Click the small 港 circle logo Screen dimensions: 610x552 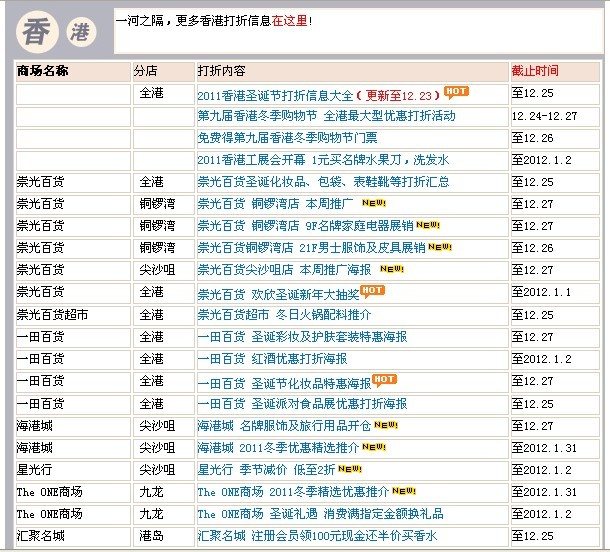pyautogui.click(x=81, y=32)
